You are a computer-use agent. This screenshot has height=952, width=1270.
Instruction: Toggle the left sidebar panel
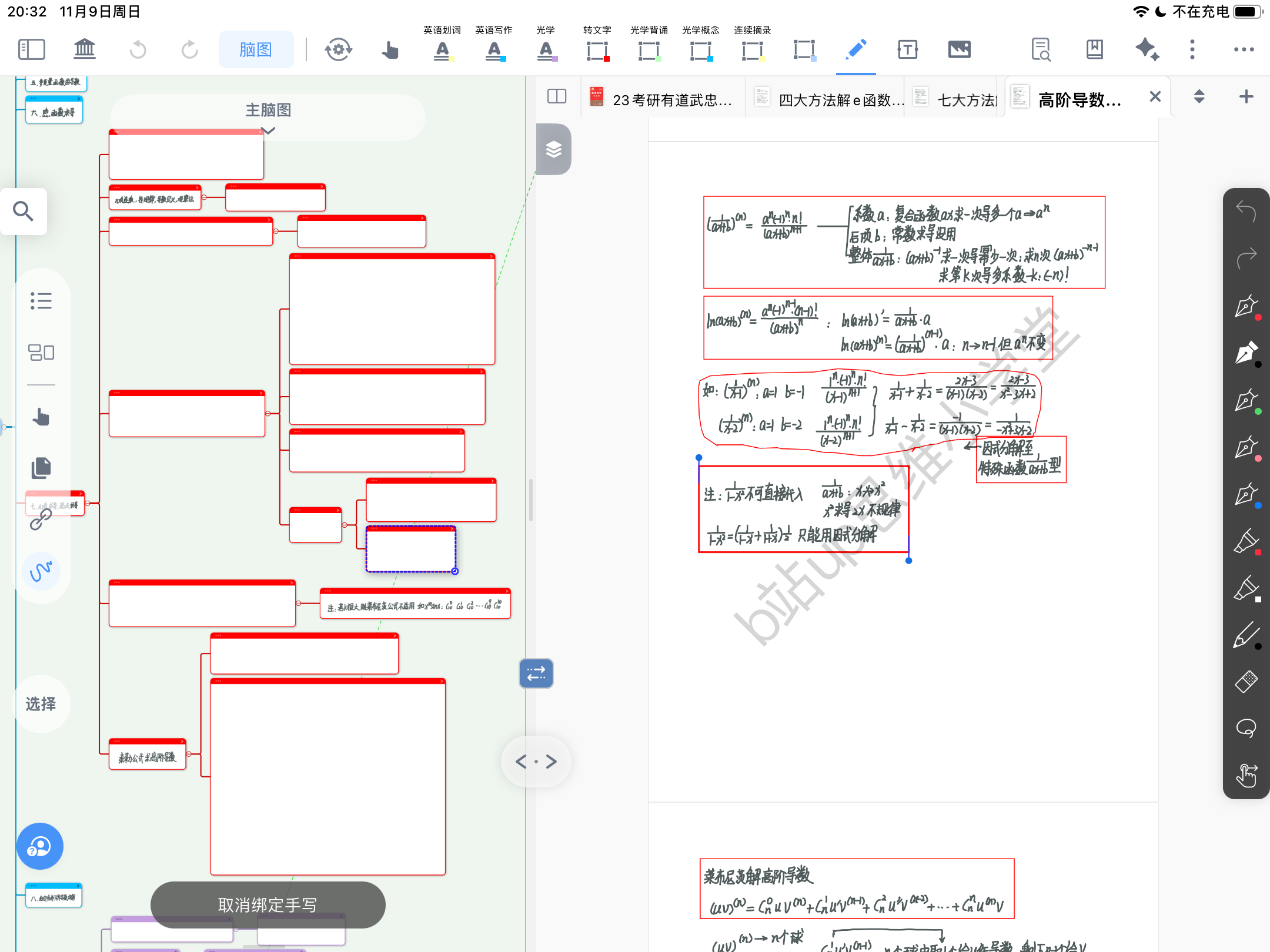point(32,49)
